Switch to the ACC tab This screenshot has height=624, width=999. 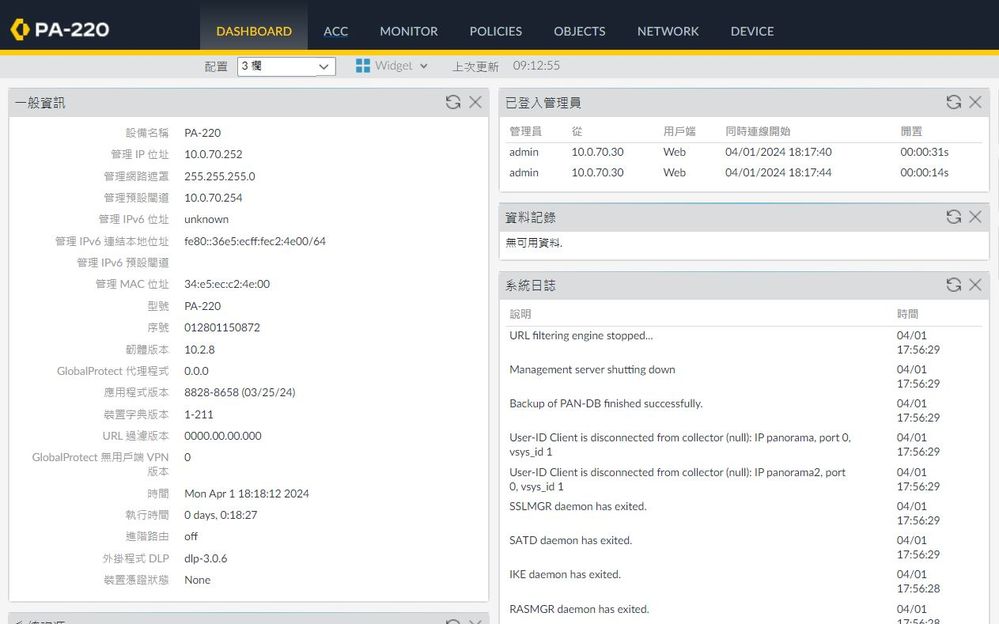[336, 31]
